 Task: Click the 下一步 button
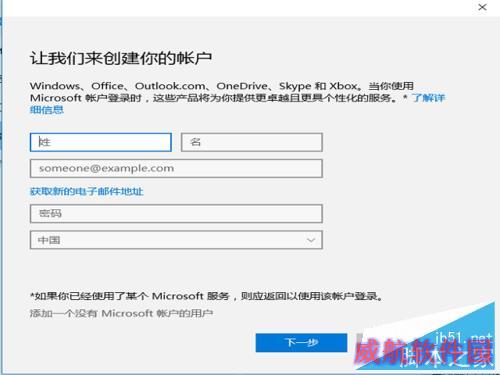tap(301, 342)
